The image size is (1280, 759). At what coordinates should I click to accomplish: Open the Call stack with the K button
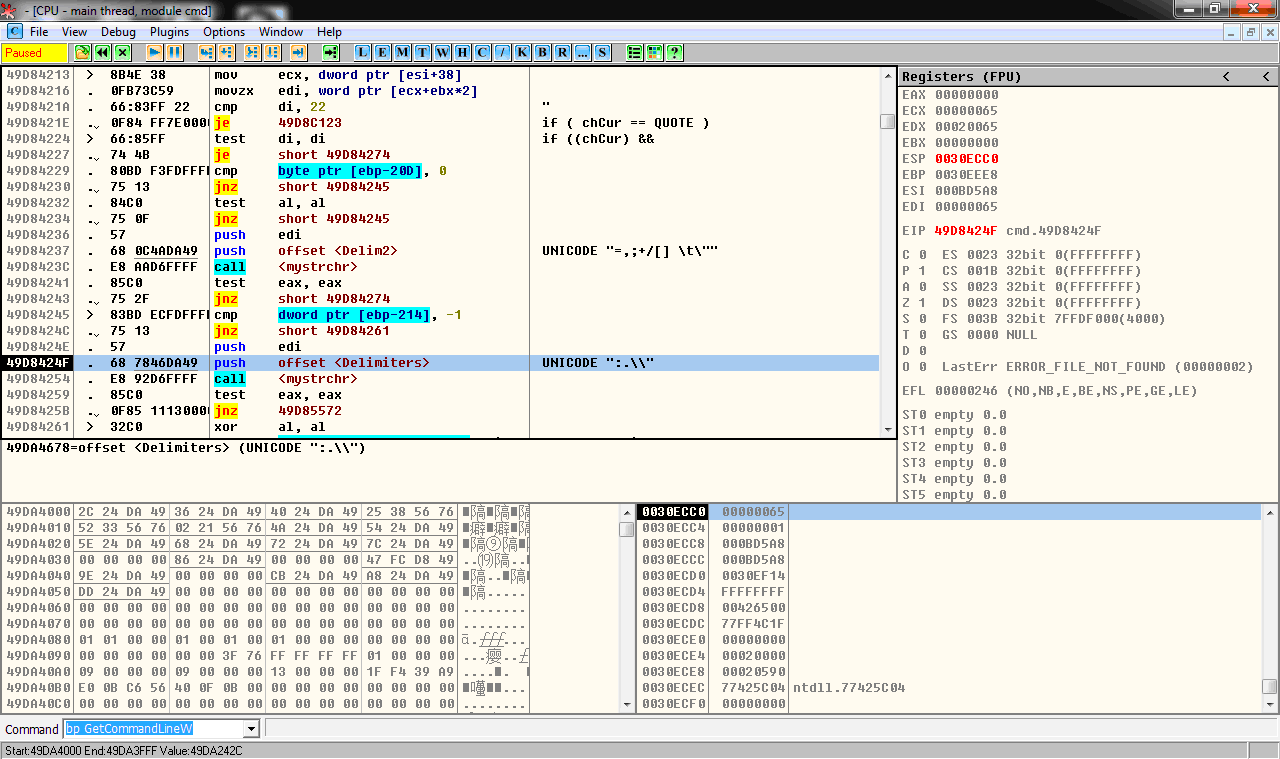point(522,52)
